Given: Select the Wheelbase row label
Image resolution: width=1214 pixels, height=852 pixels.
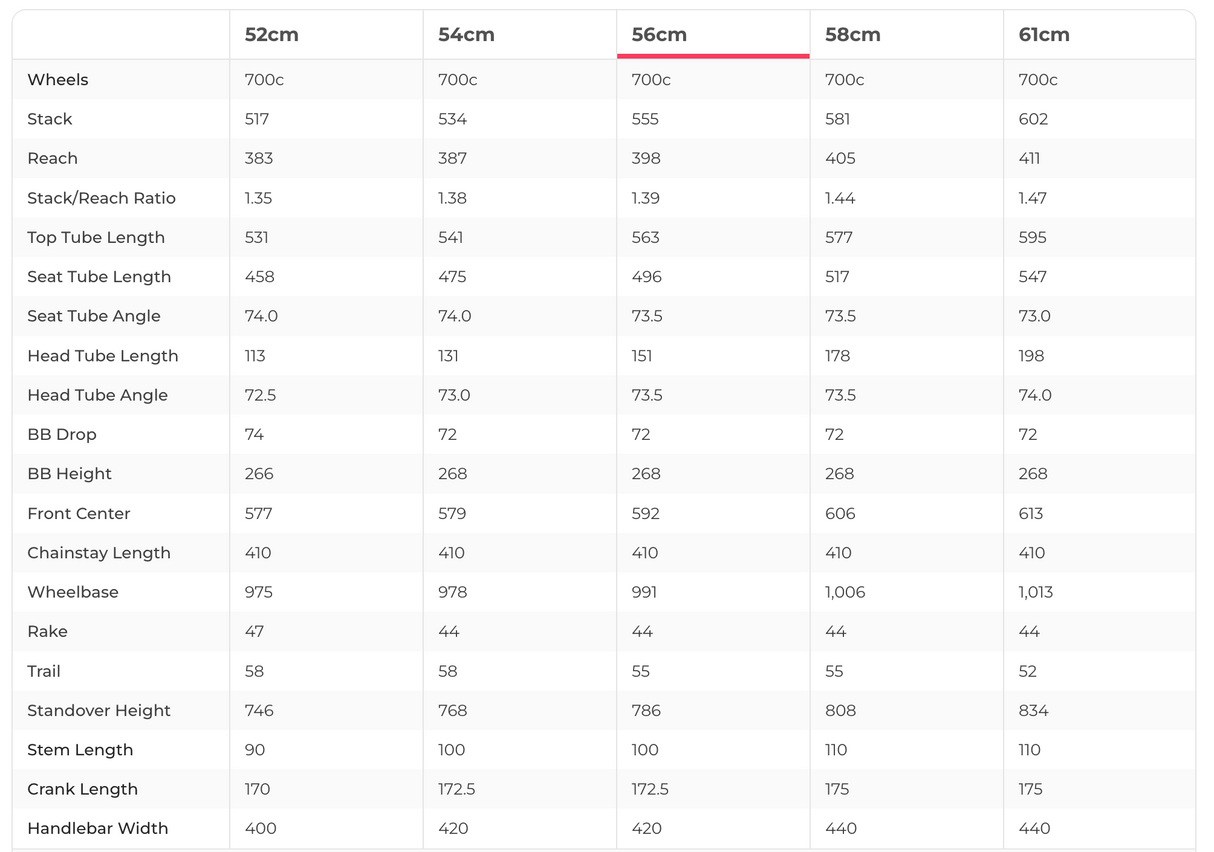Looking at the screenshot, I should (73, 592).
